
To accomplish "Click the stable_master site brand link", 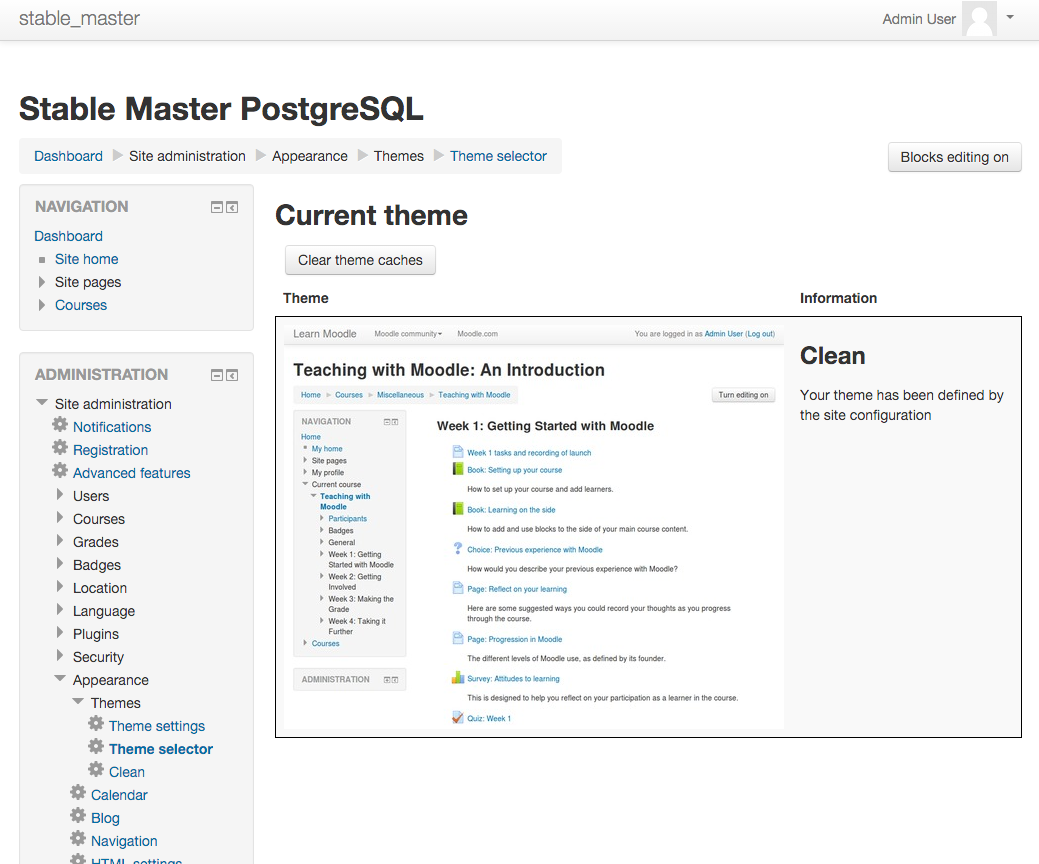I will (x=80, y=19).
